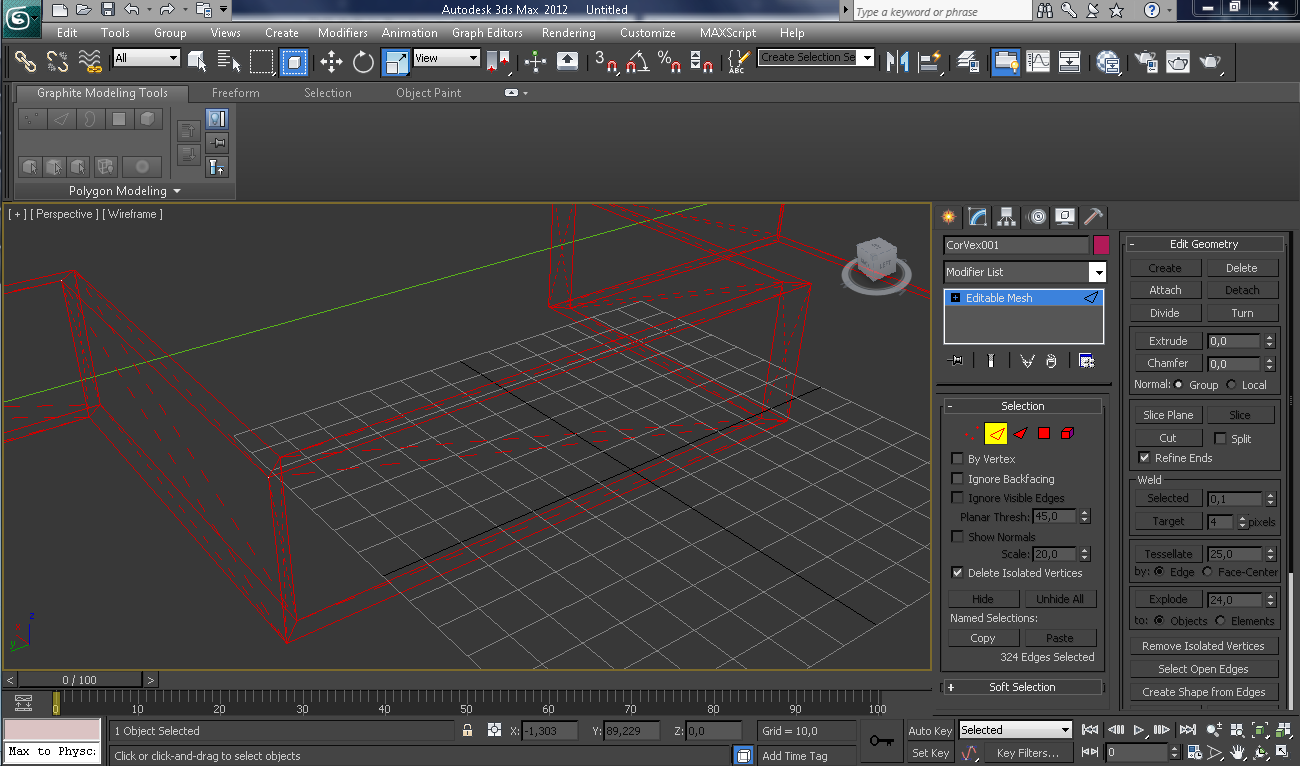Switch to the Freeform ribbon tab
Image resolution: width=1302 pixels, height=767 pixels.
(x=235, y=93)
